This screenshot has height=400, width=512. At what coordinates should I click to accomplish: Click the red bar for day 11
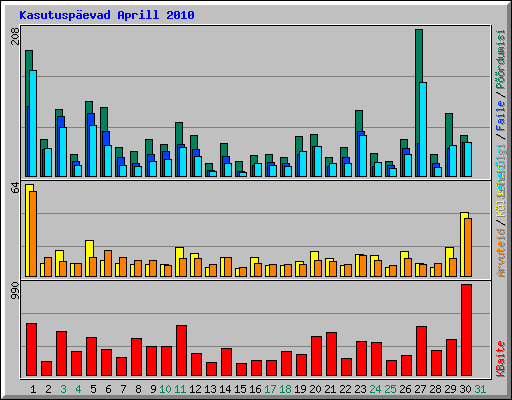point(181,351)
